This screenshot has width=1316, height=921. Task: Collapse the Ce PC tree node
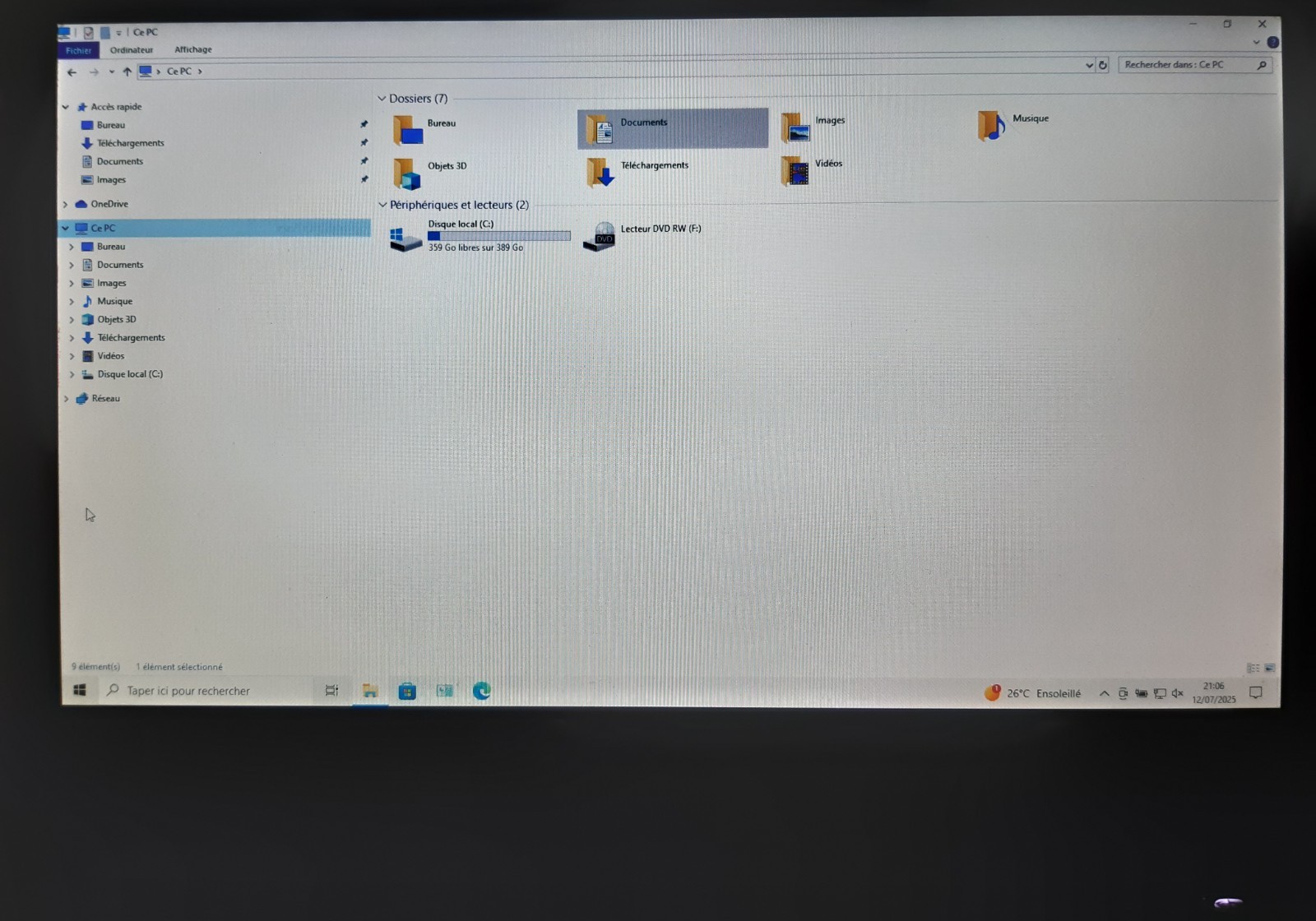pyautogui.click(x=66, y=228)
